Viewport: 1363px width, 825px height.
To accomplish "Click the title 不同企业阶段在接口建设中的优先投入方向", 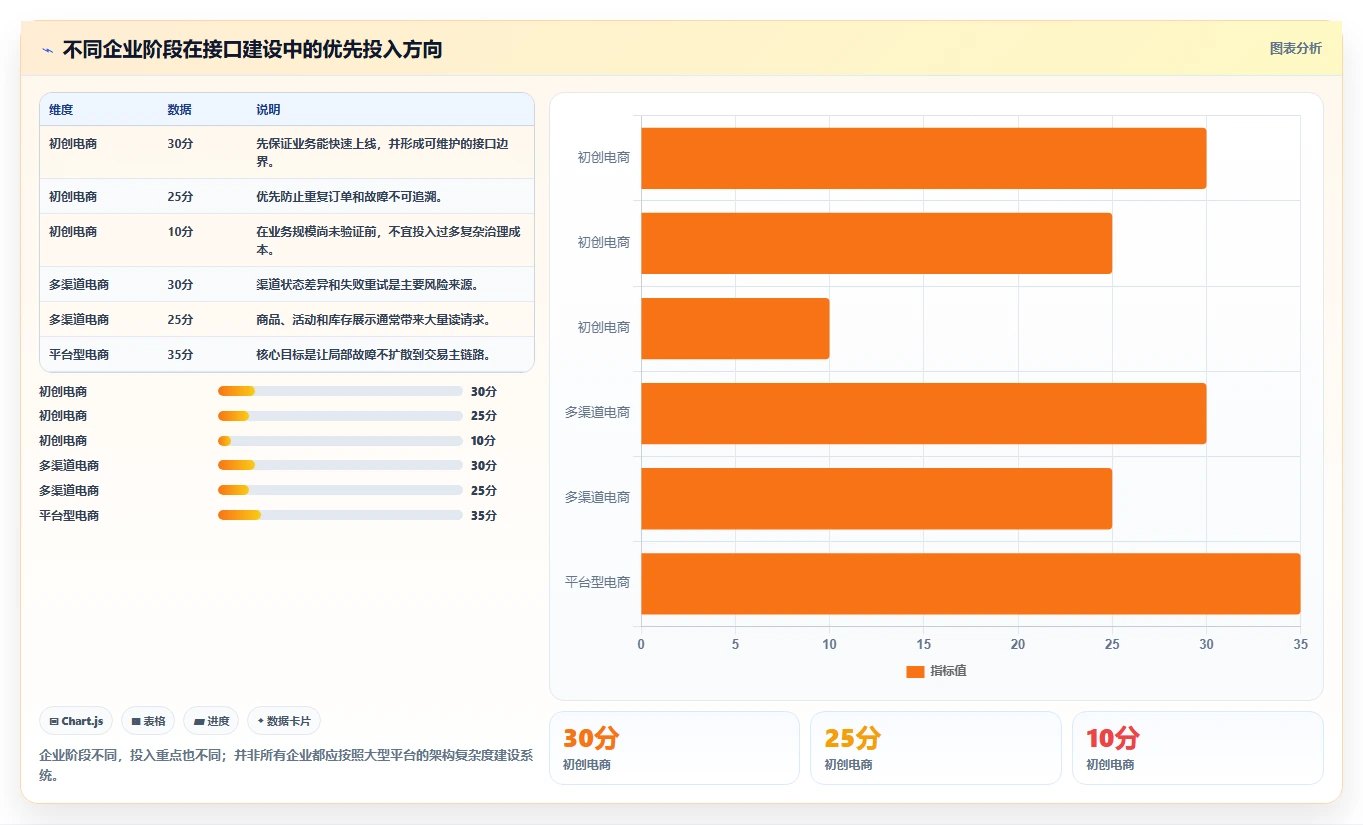I will coord(252,50).
